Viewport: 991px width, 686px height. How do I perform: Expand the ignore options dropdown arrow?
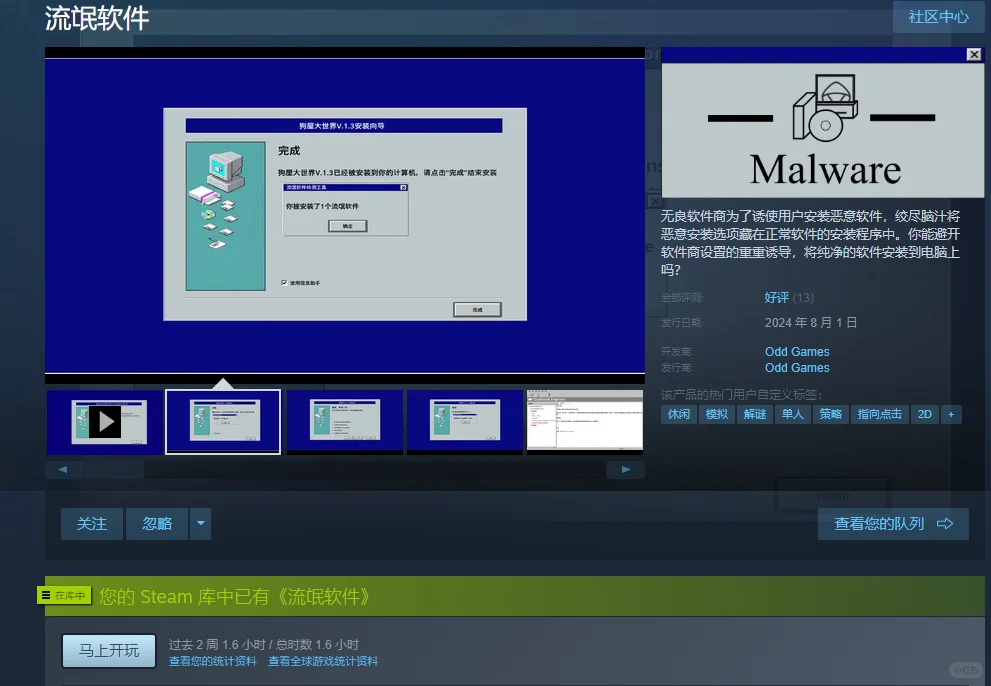point(200,524)
